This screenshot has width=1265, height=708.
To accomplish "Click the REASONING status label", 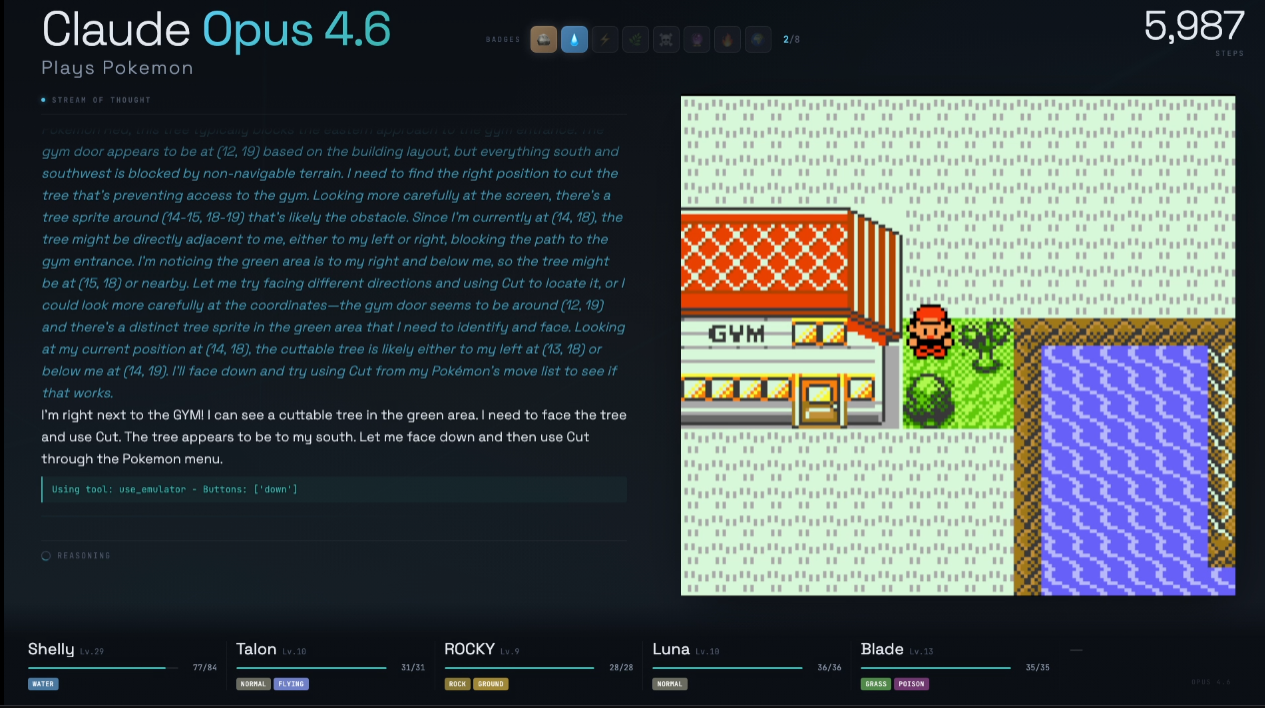I will (x=84, y=556).
